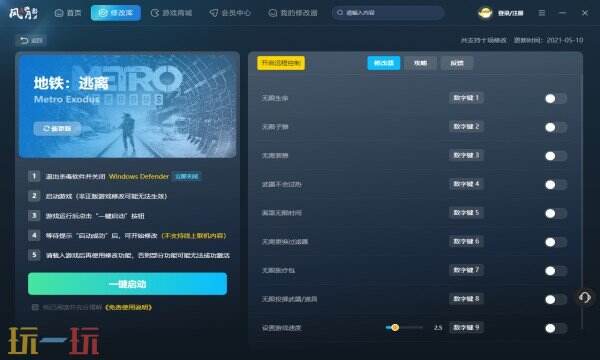The width and height of the screenshot is (600, 360).
Task: Click the yellow remote control button
Action: [281, 63]
